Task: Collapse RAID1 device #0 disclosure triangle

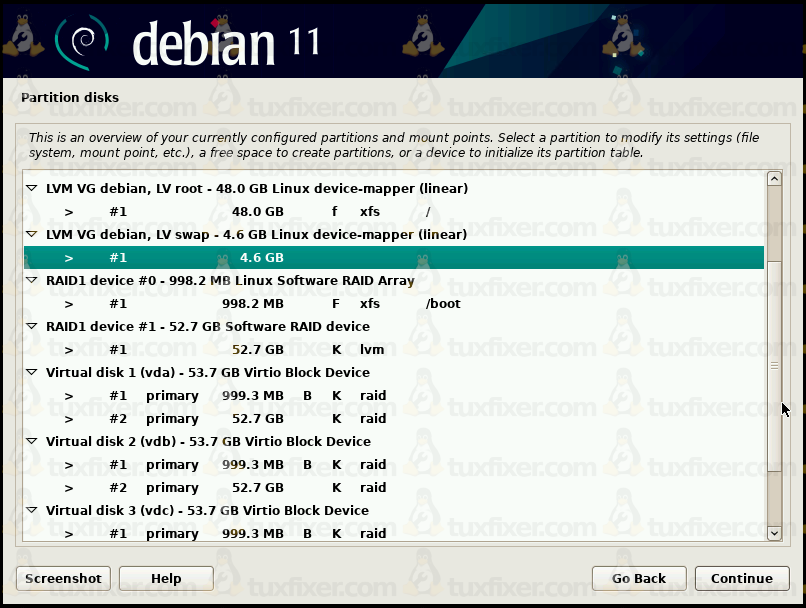Action: click(x=32, y=281)
